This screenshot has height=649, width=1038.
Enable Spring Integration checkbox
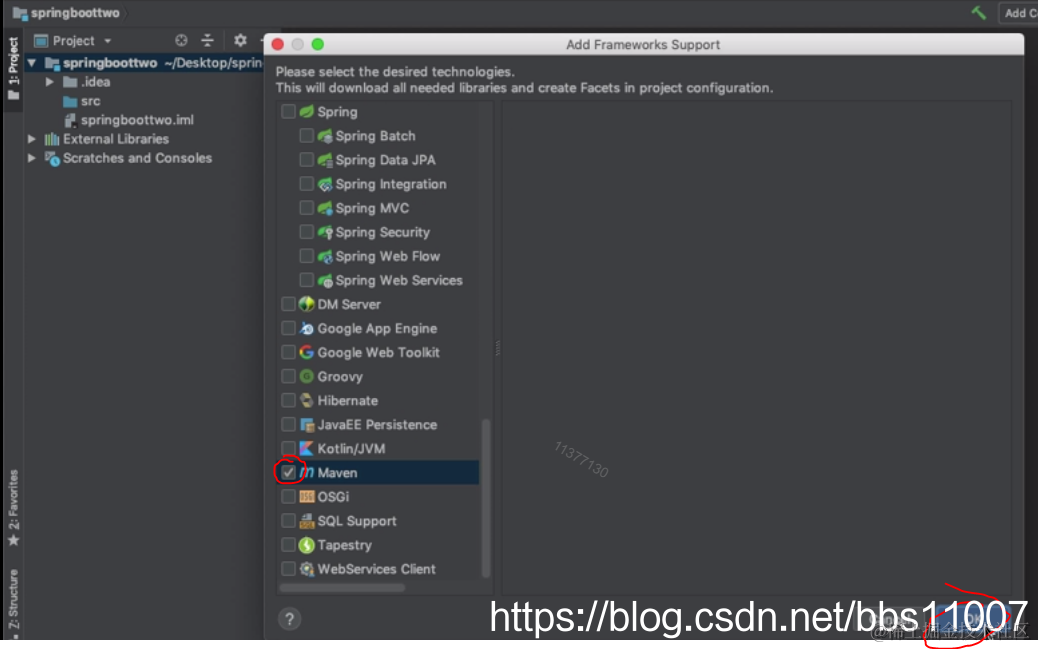[x=307, y=183]
